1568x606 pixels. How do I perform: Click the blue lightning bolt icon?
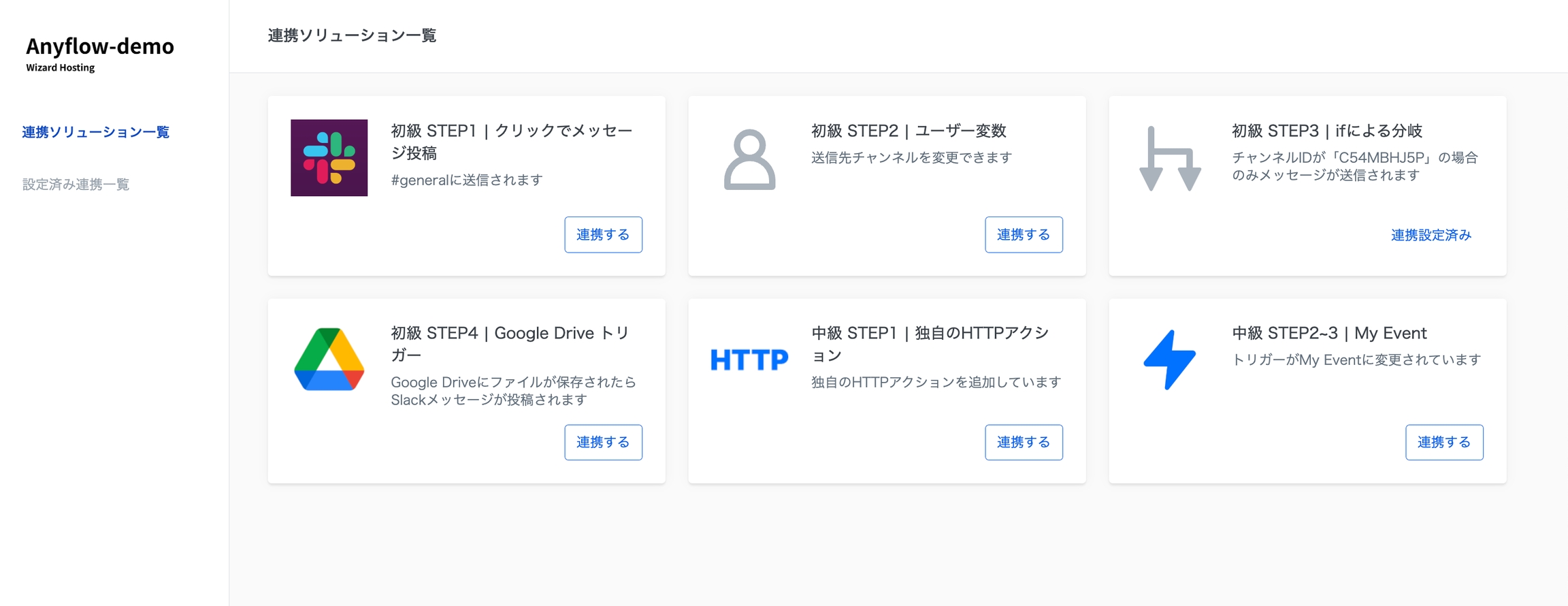tap(1169, 360)
